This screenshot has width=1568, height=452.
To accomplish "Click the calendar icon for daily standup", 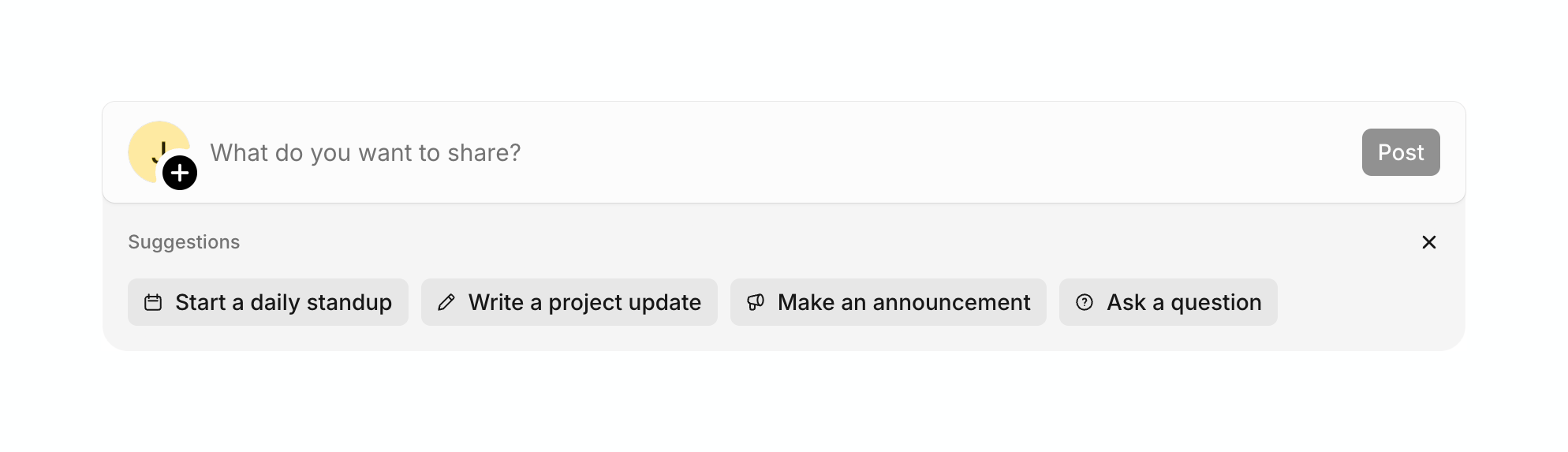I will click(153, 302).
